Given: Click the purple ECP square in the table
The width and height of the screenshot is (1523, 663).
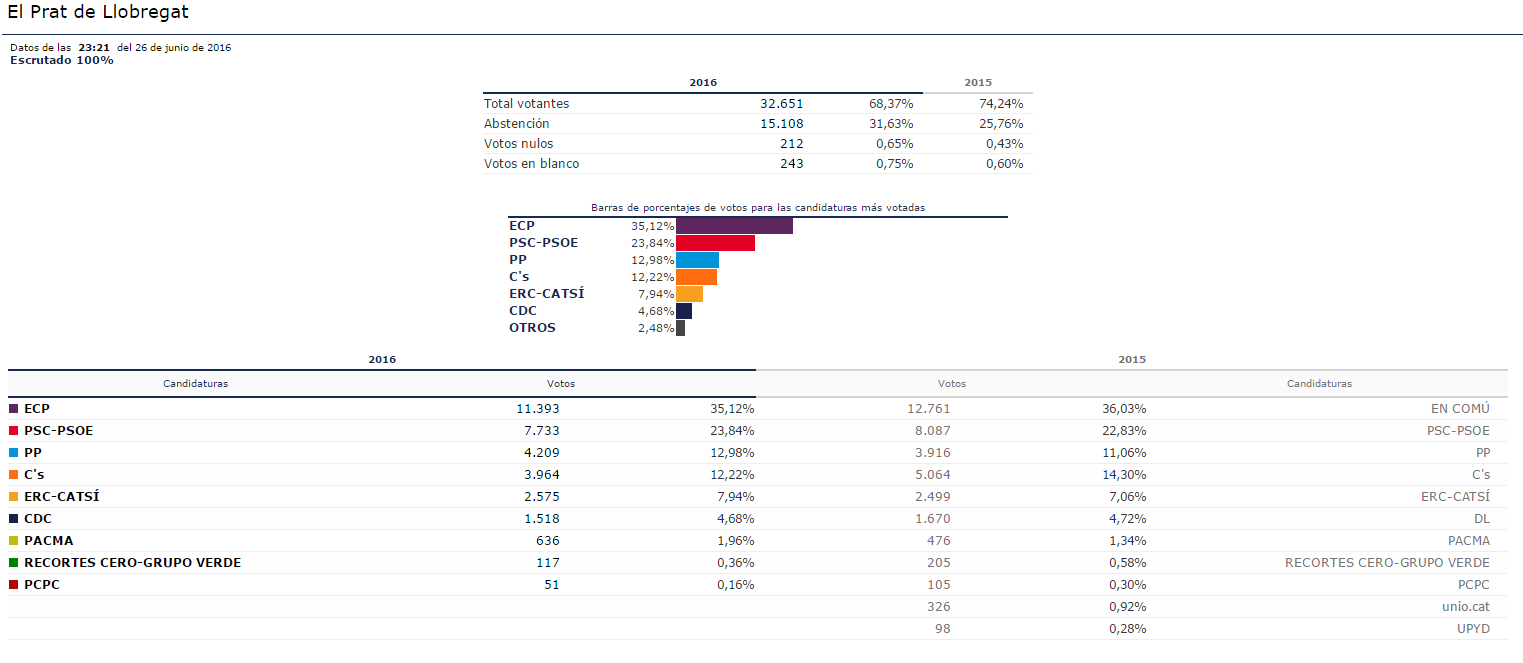Looking at the screenshot, I should 14,409.
